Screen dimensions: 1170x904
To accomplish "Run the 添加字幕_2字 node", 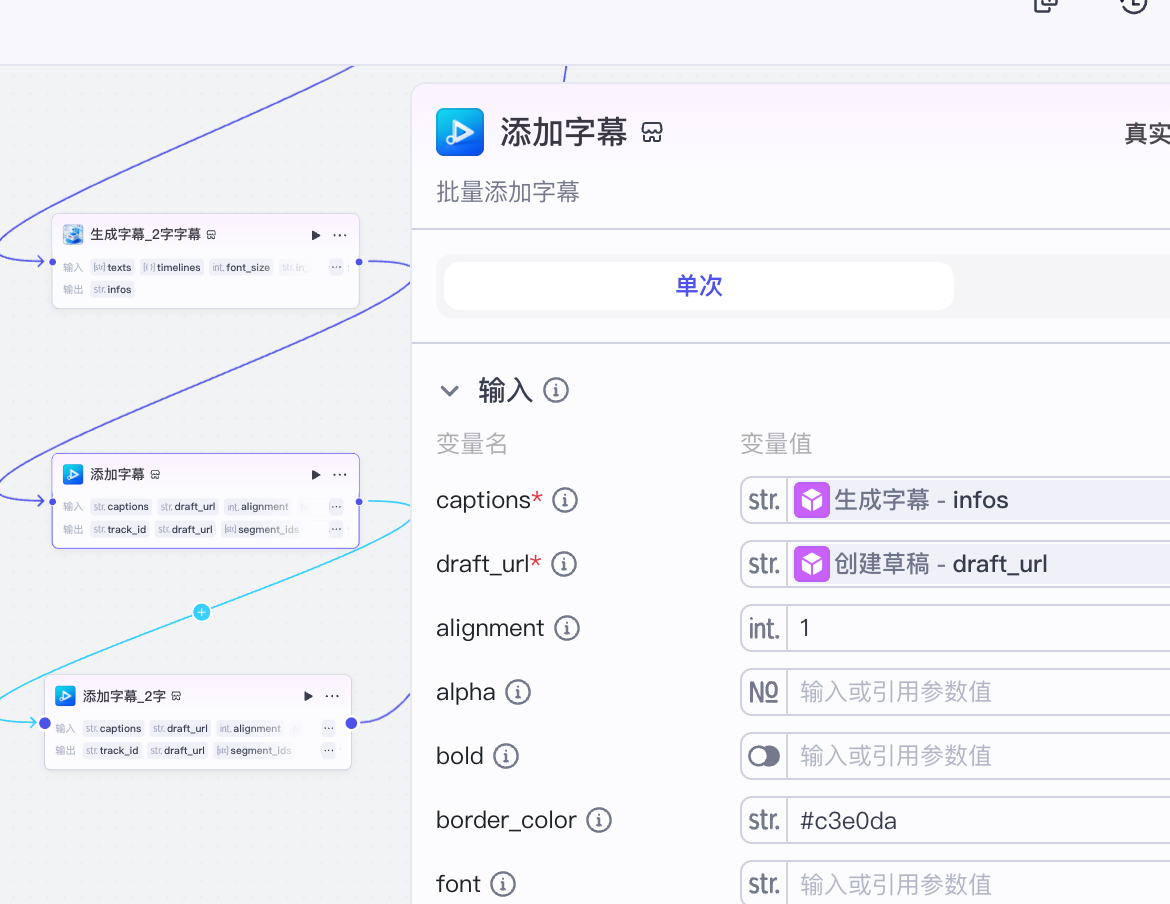I will click(308, 696).
